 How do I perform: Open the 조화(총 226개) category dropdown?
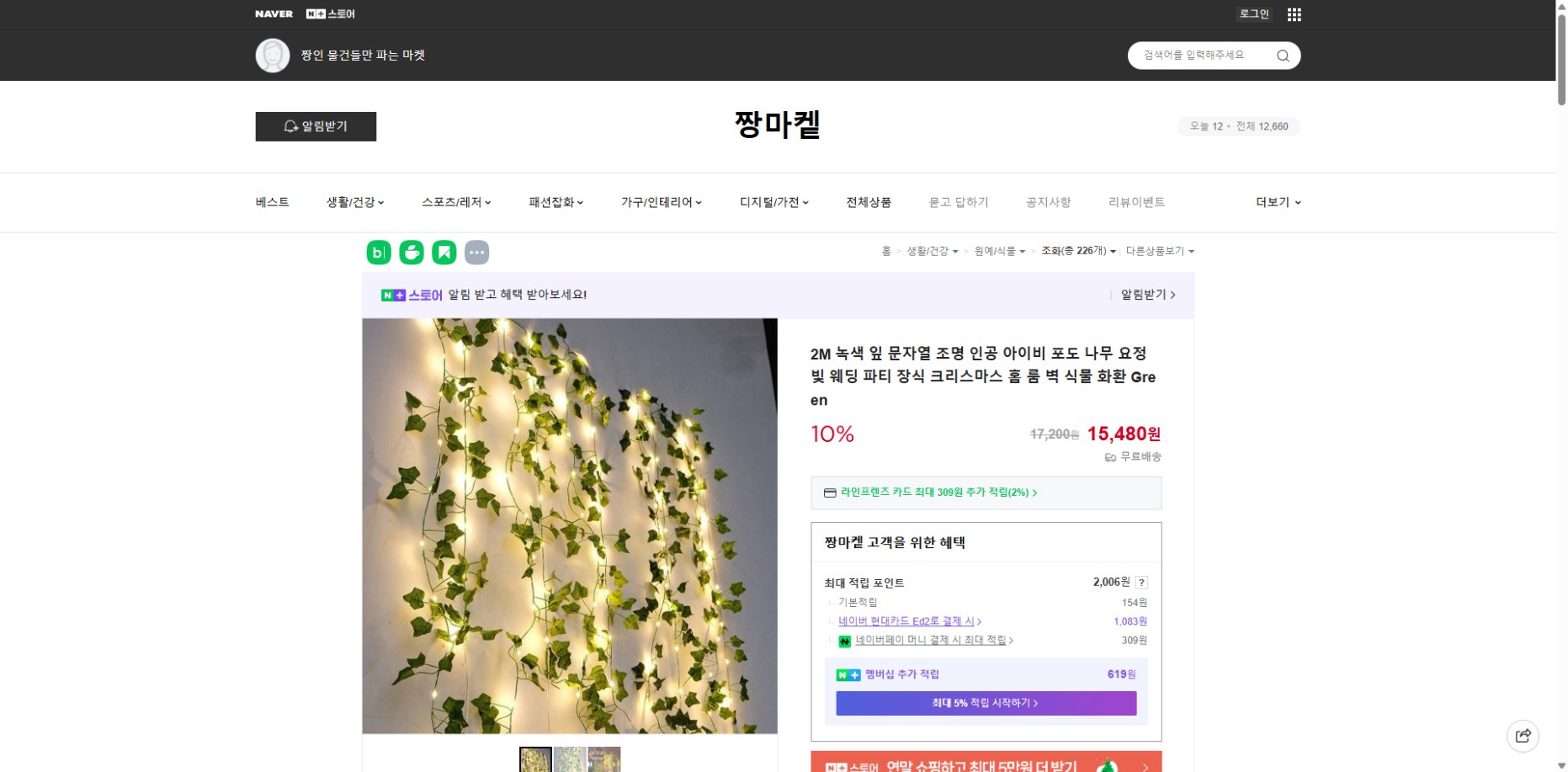(1078, 250)
